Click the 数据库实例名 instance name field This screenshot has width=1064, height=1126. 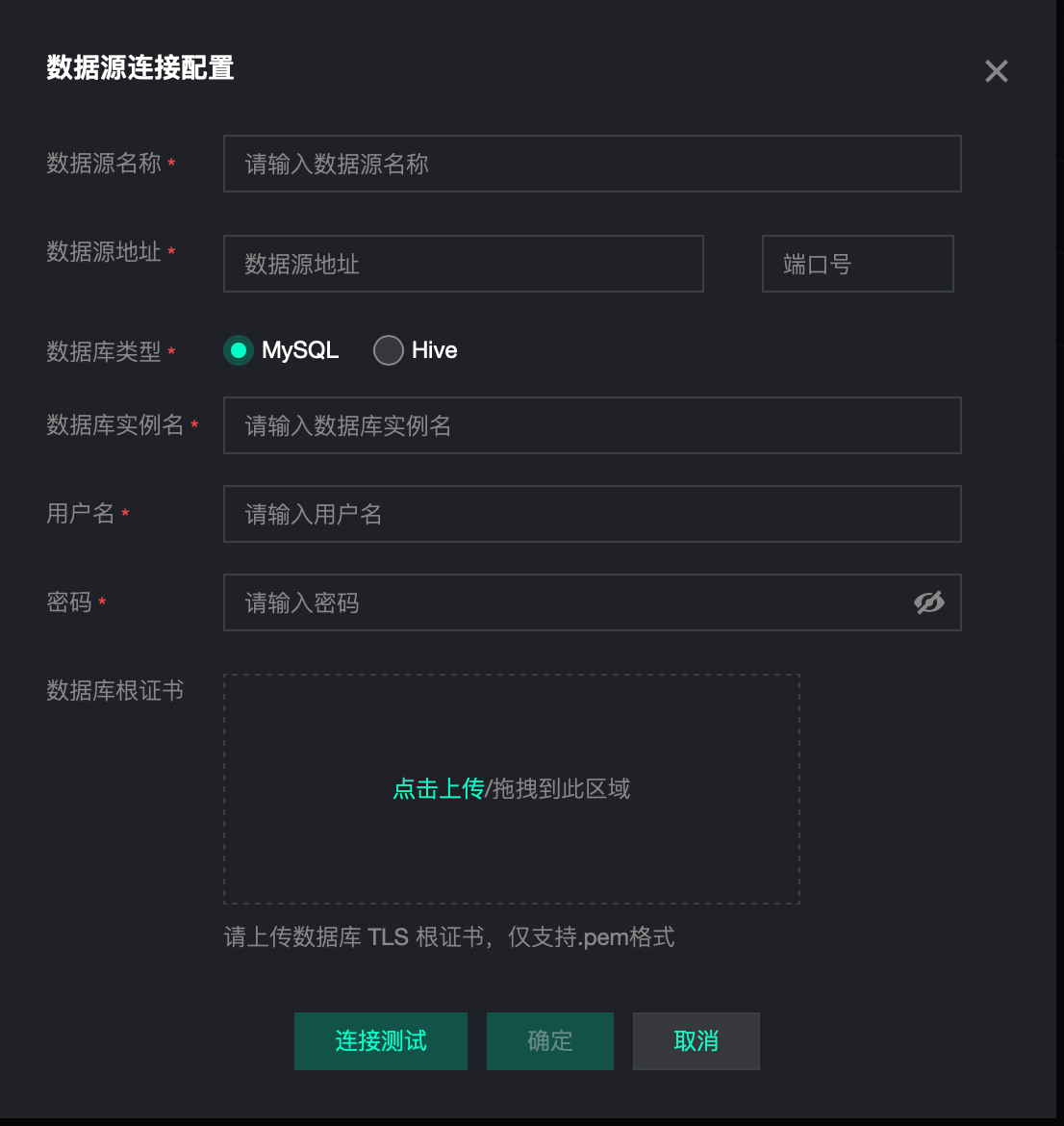(592, 425)
